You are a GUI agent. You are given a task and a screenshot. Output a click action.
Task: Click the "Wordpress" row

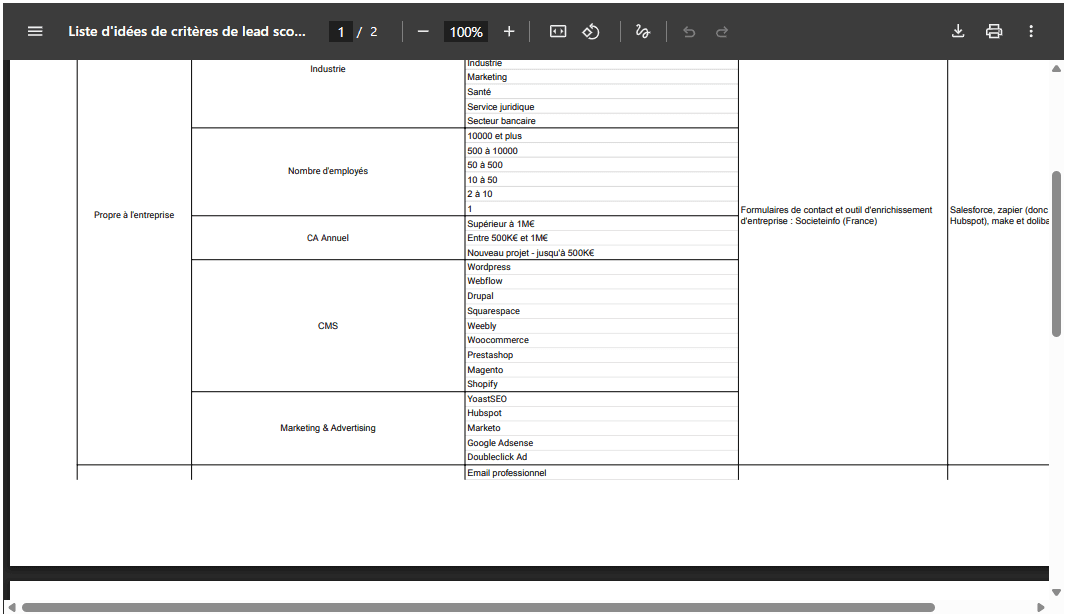(x=601, y=267)
